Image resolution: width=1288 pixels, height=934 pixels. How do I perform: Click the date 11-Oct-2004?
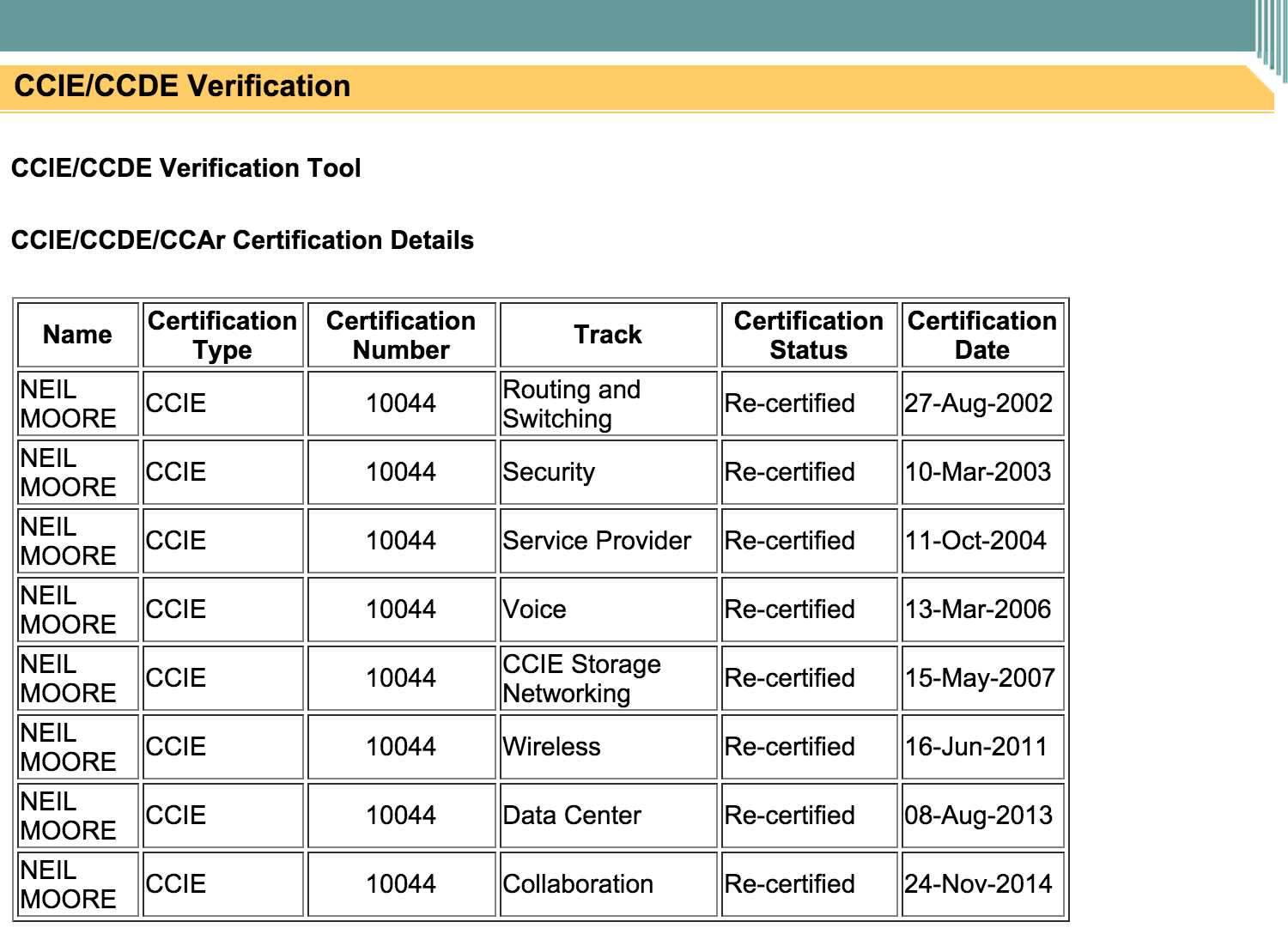(x=975, y=541)
